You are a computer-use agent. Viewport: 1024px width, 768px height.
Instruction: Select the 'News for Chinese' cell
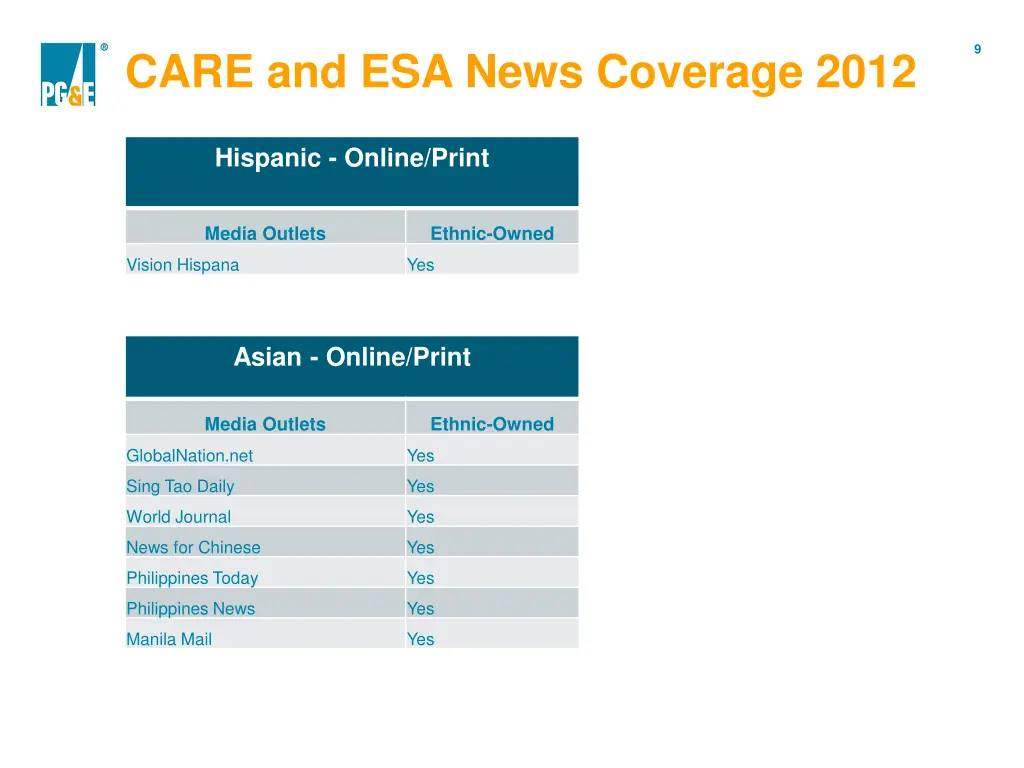pyautogui.click(x=265, y=542)
